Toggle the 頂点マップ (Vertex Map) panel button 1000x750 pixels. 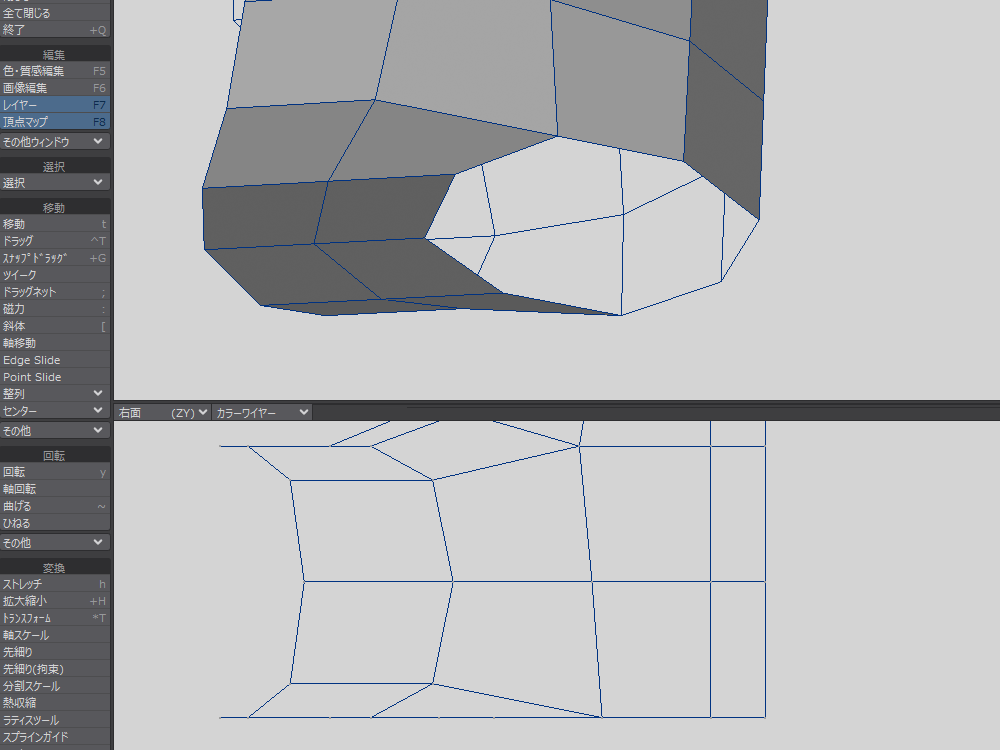pos(54,122)
